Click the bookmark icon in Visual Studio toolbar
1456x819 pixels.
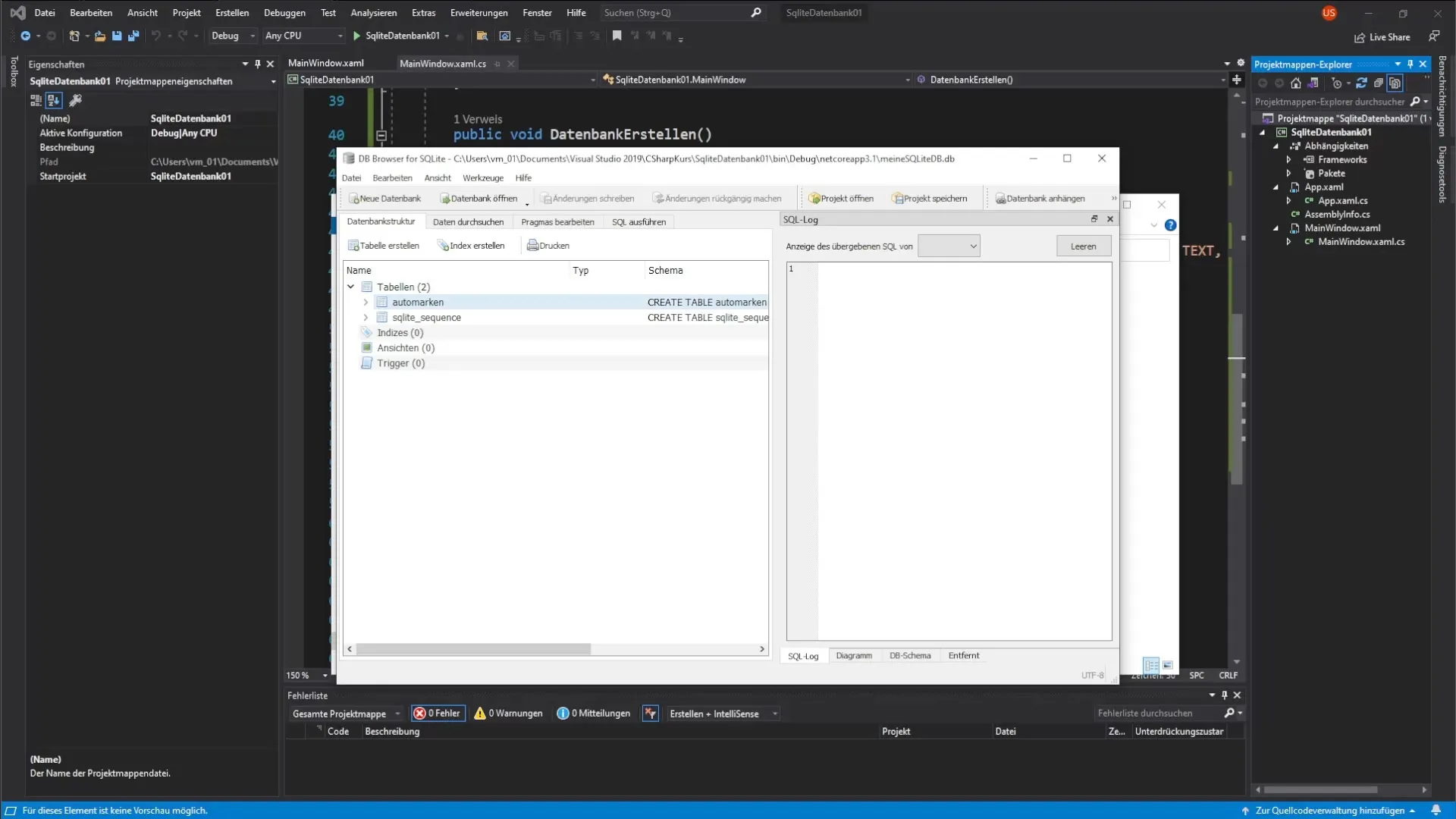coord(617,36)
